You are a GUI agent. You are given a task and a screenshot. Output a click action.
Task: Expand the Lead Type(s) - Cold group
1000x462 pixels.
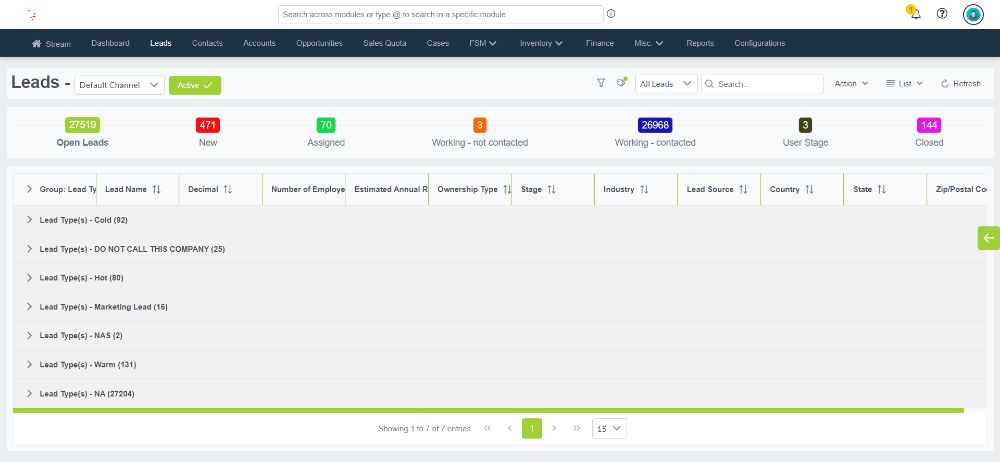click(29, 219)
